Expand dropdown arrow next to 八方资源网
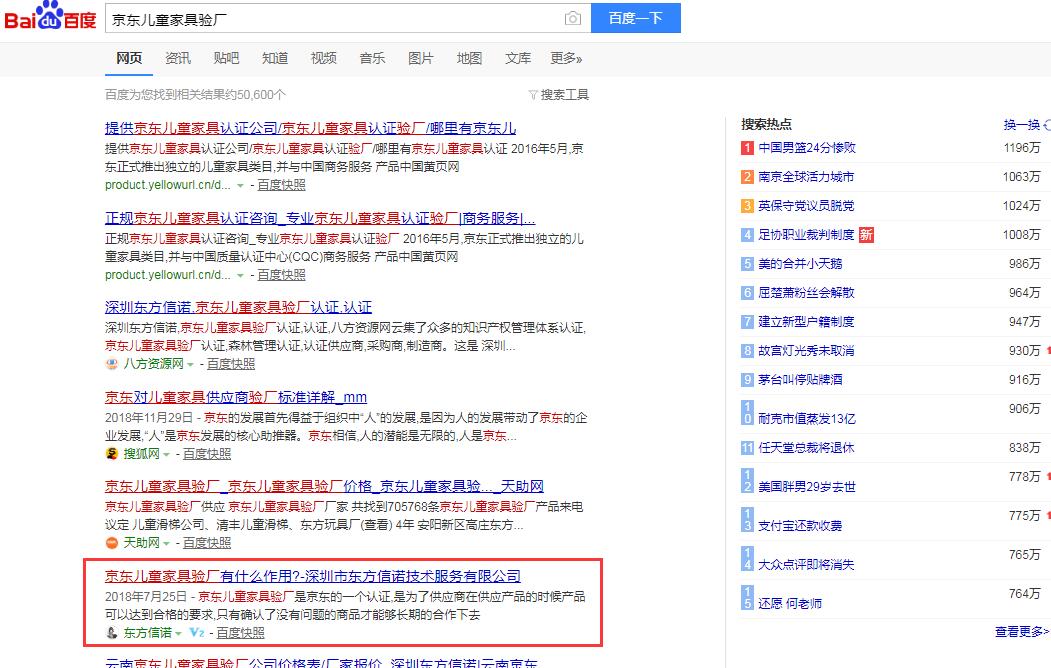 (x=190, y=365)
